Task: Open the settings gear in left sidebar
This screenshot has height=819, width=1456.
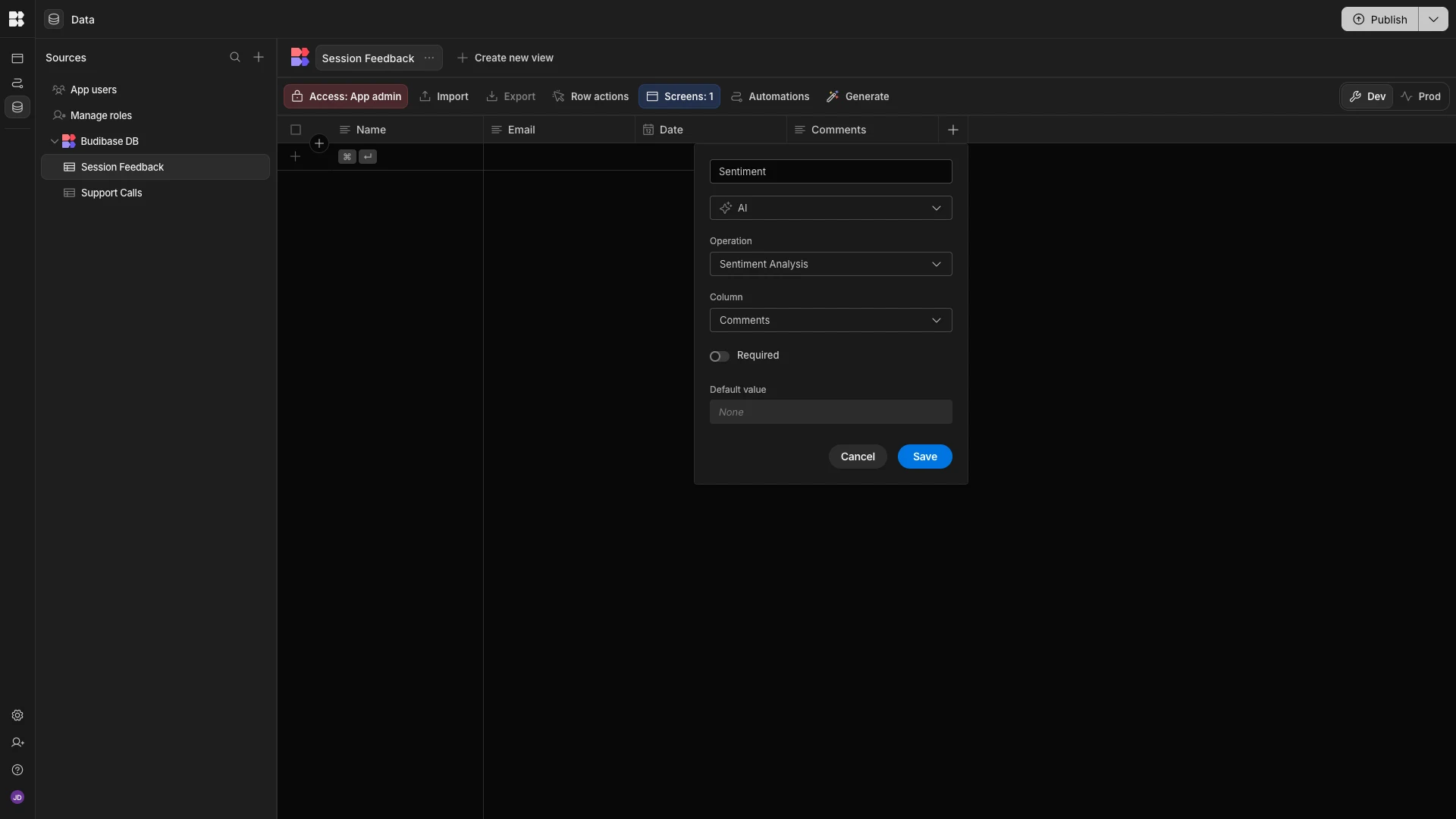Action: (x=17, y=716)
